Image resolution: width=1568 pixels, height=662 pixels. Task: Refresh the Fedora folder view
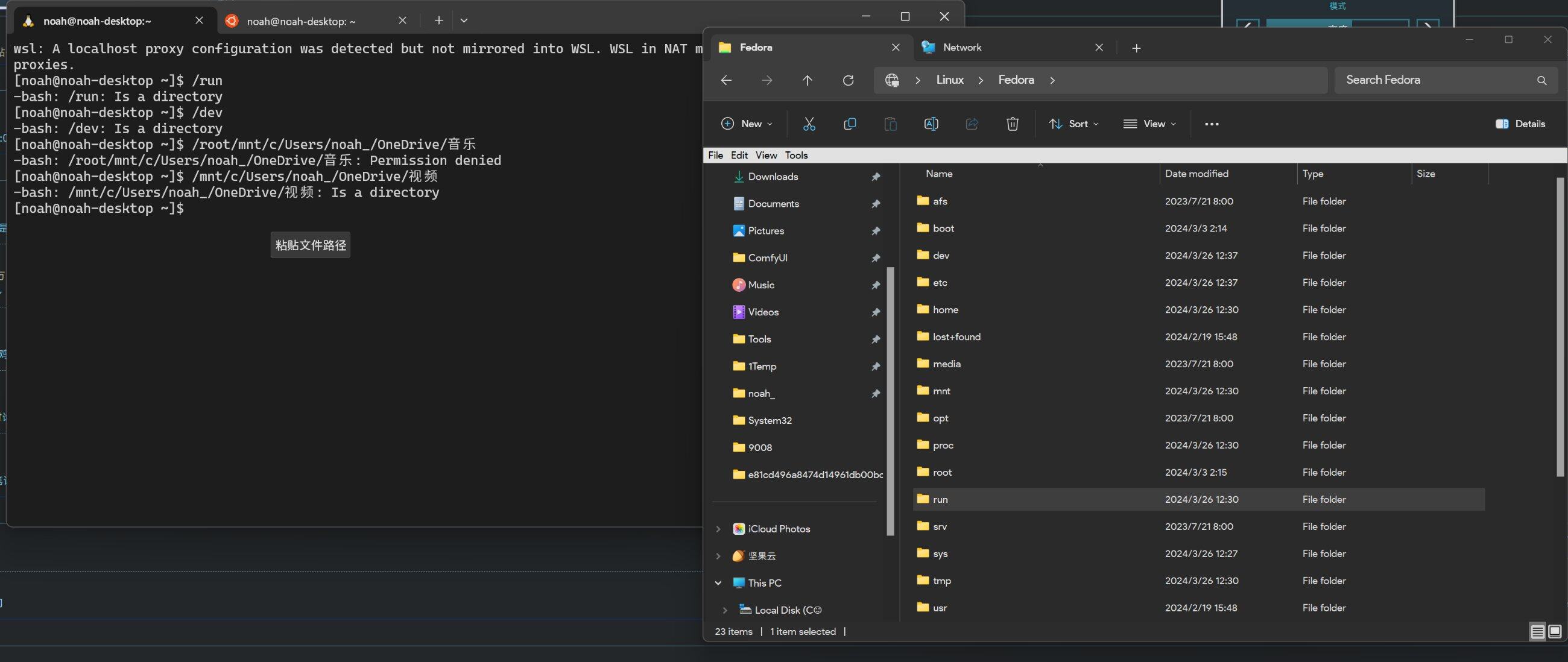pyautogui.click(x=848, y=80)
